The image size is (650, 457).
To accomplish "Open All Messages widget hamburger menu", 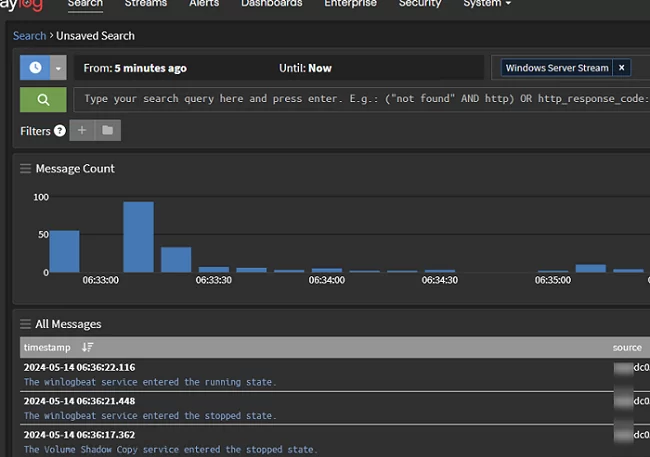I will coord(25,324).
